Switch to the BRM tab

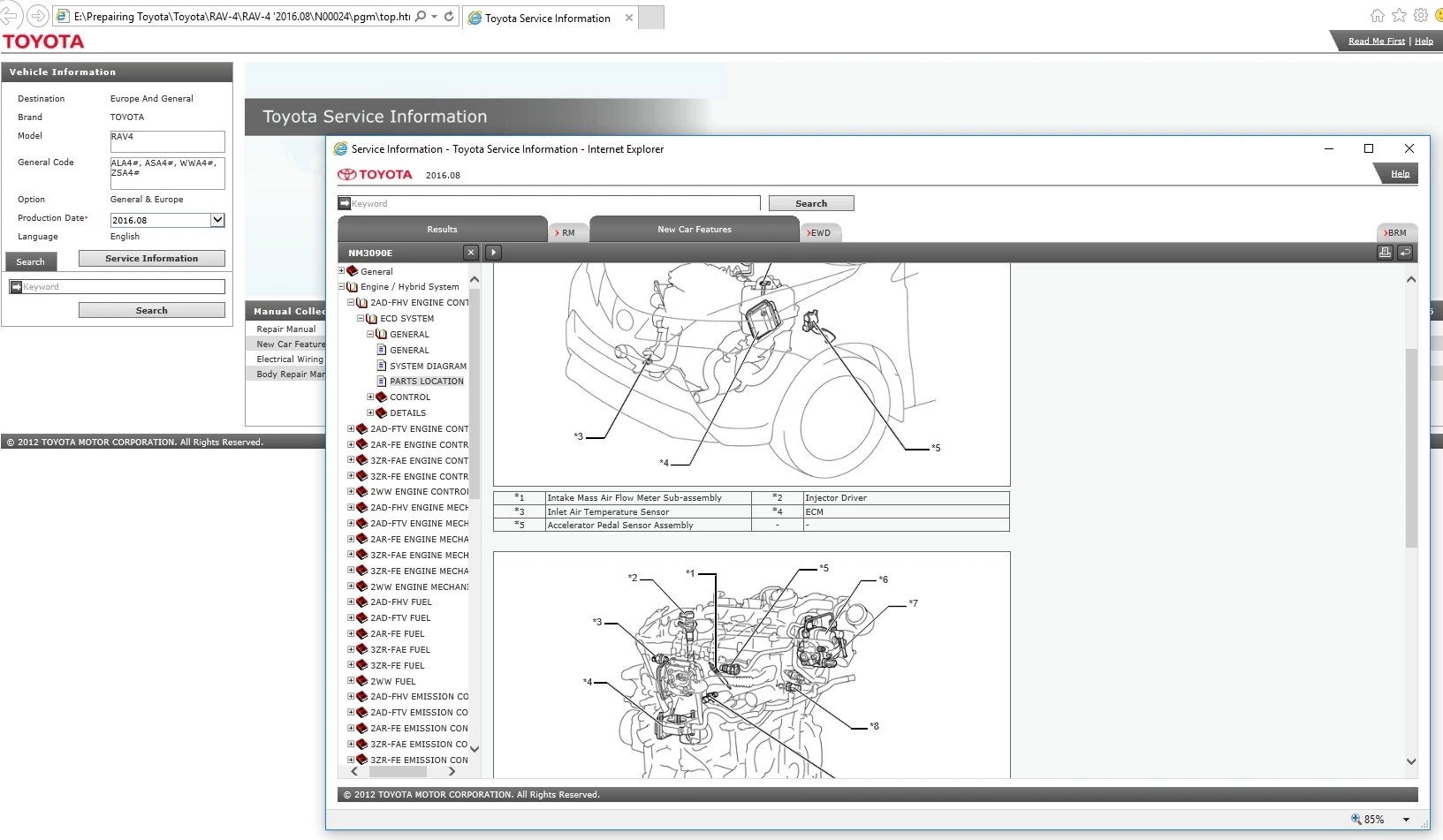(x=1396, y=232)
